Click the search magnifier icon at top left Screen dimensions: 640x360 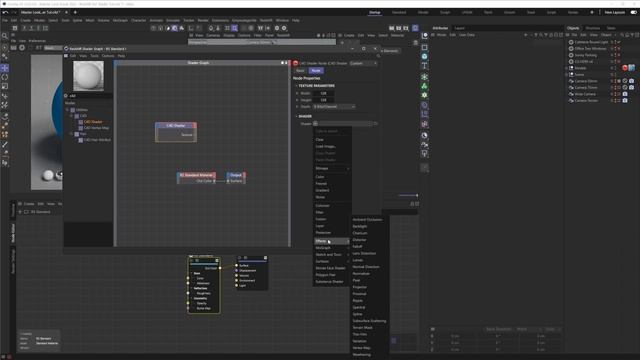coord(5,36)
